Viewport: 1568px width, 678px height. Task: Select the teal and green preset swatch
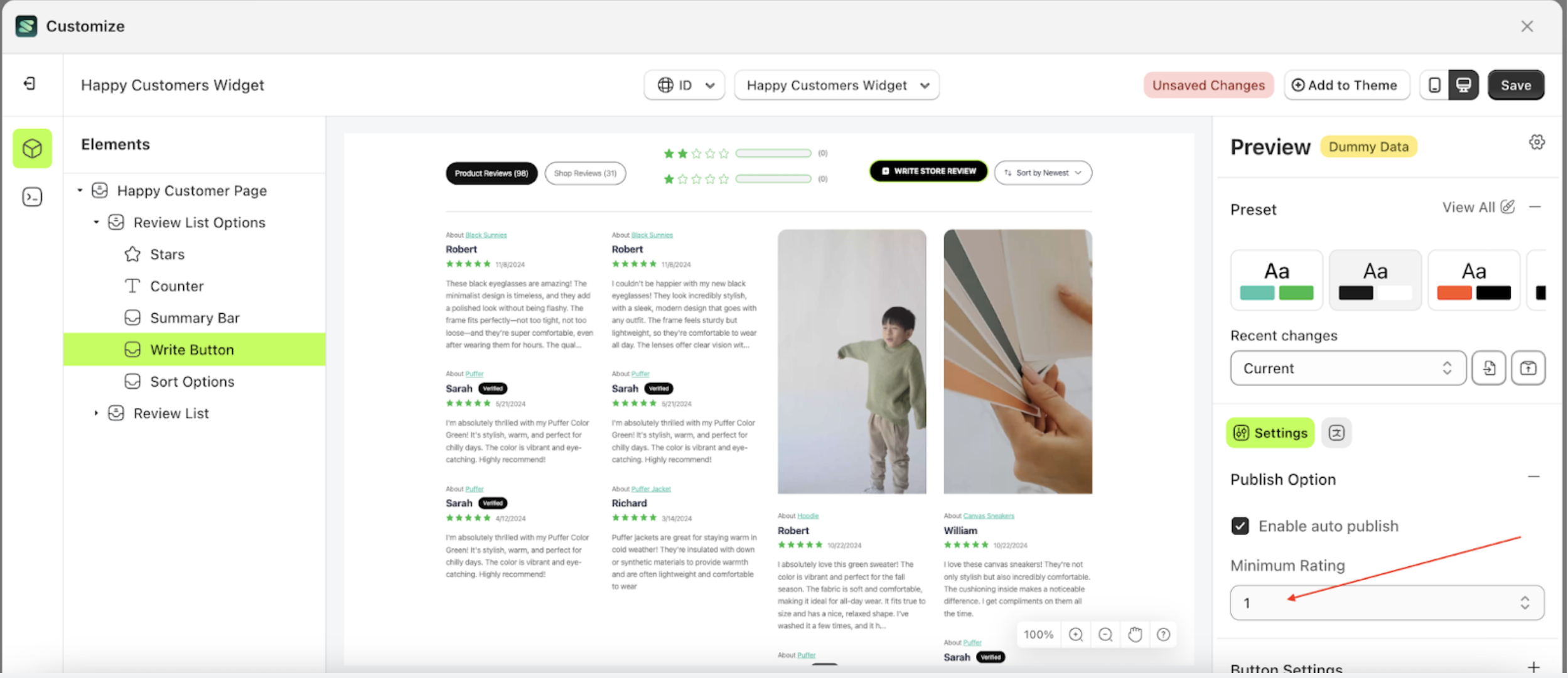click(x=1276, y=280)
